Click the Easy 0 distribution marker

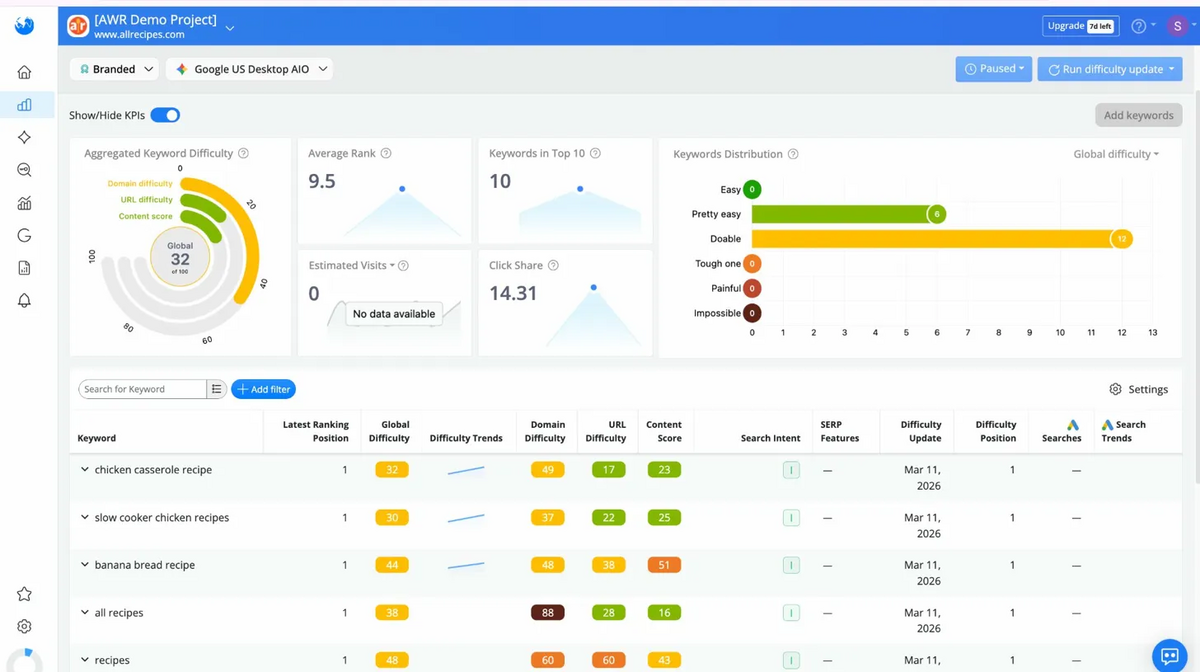pyautogui.click(x=752, y=189)
